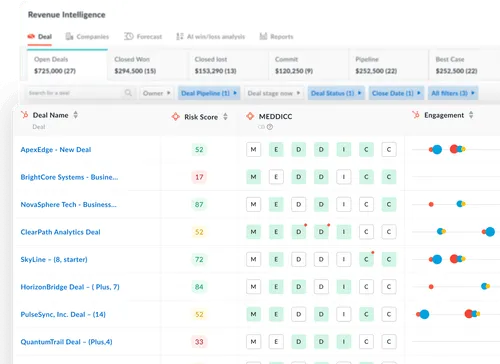Open ClearPath Analytics Deal
This screenshot has width=500, height=364.
[60, 232]
